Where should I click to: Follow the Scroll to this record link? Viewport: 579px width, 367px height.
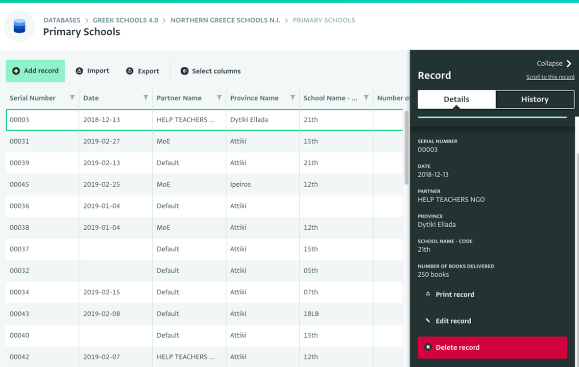click(550, 77)
